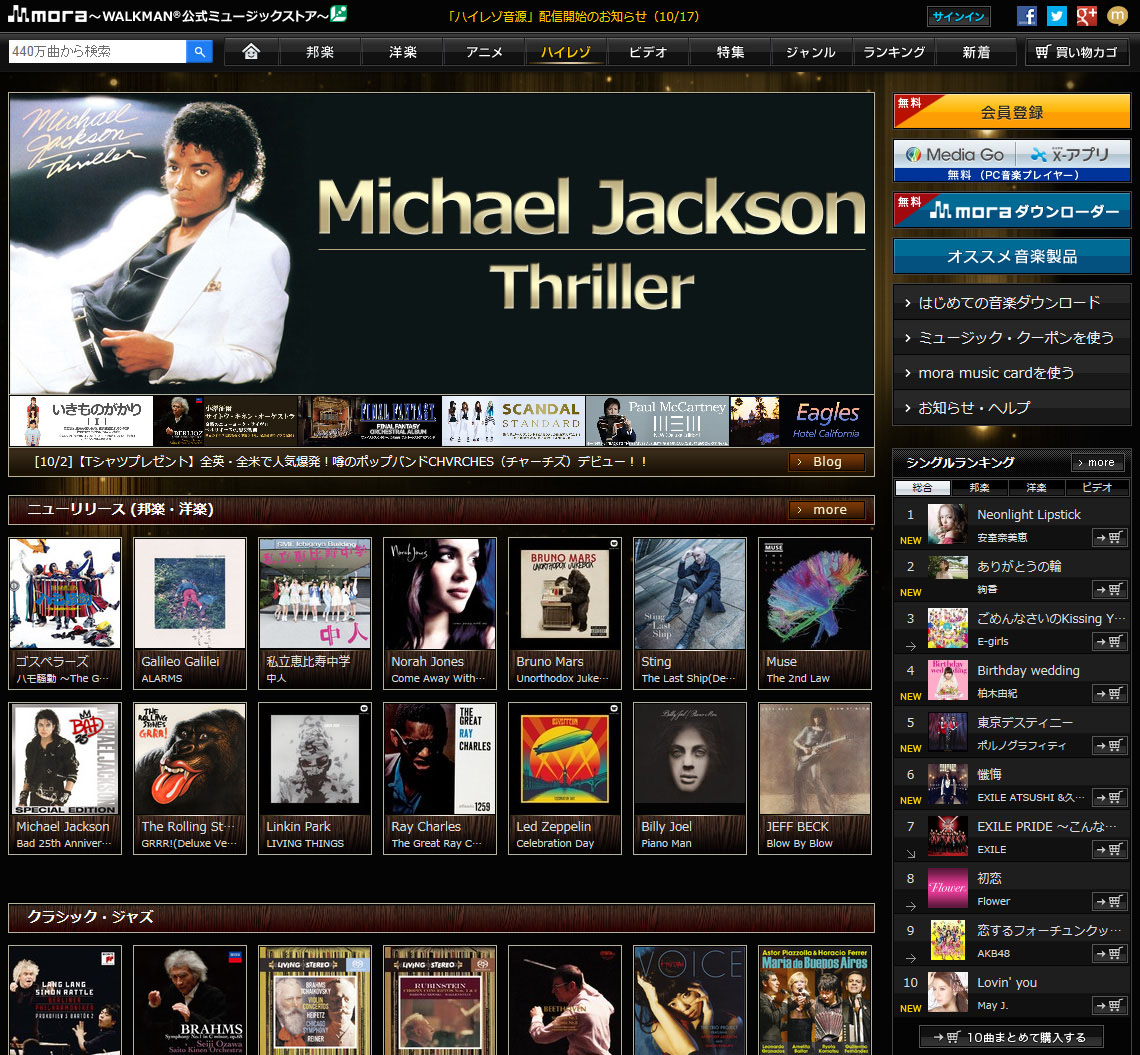Add EXILE PRIDE to cart
The image size is (1140, 1055).
pos(1109,849)
